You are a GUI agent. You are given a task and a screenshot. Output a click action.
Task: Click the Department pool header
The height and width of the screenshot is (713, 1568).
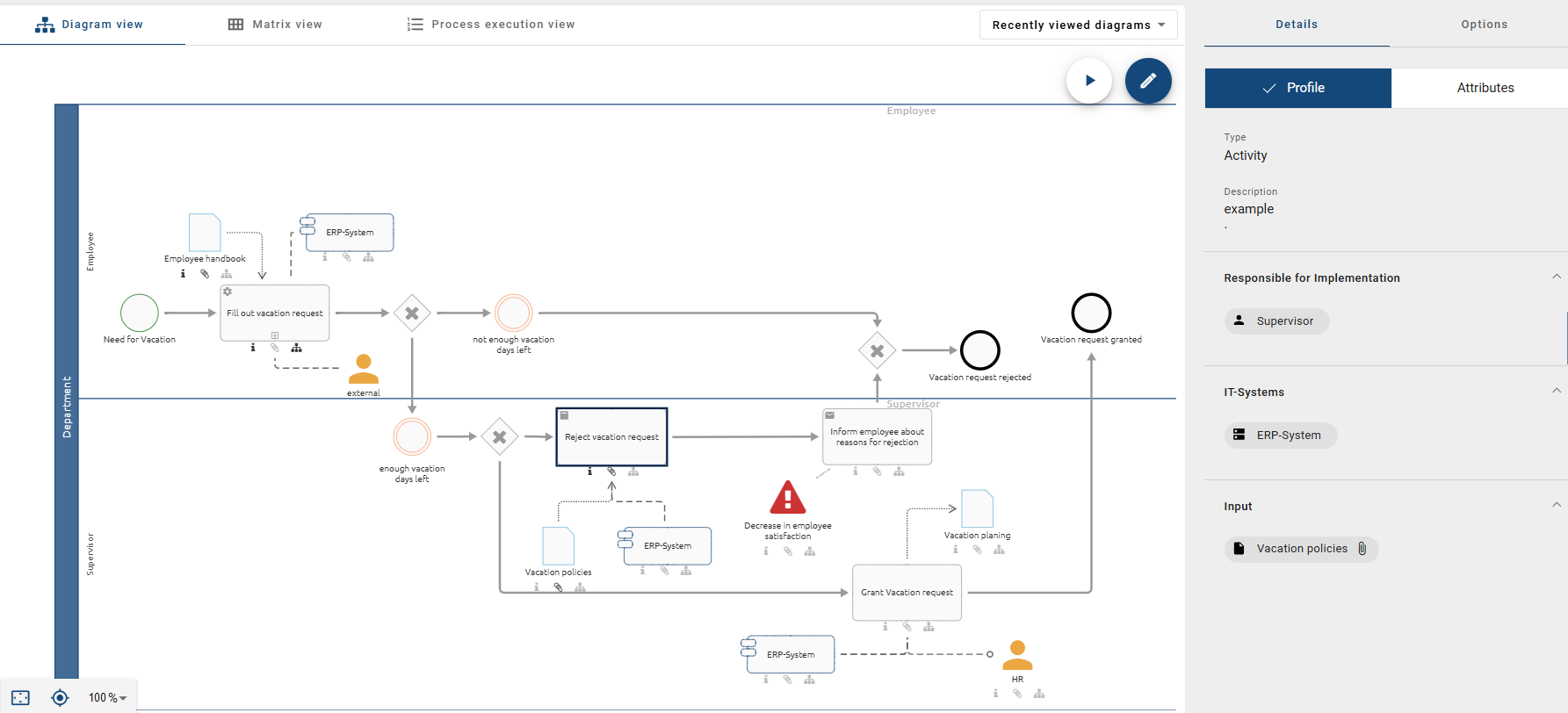coord(67,407)
